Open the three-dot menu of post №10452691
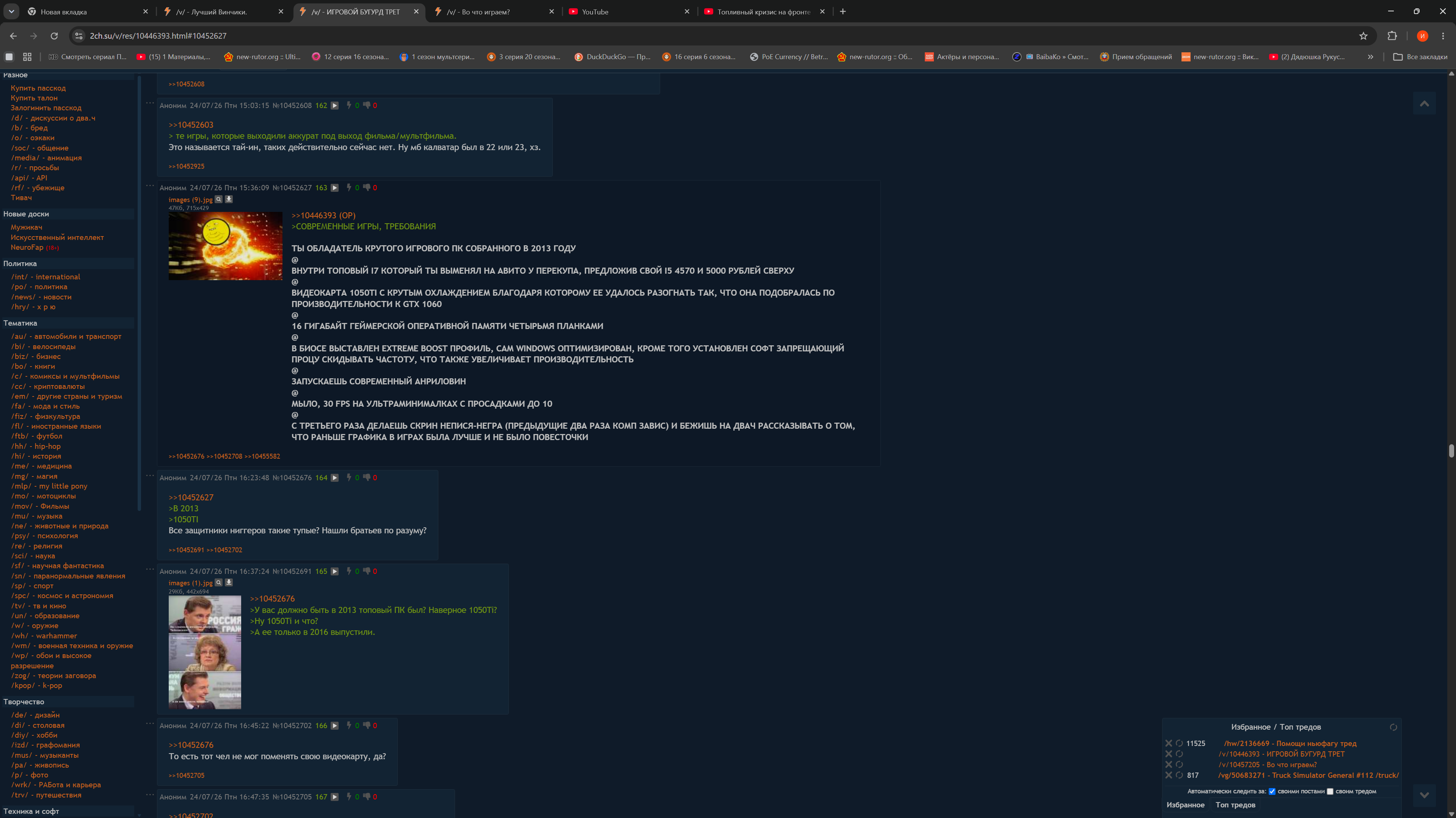The image size is (1456, 818). click(150, 569)
